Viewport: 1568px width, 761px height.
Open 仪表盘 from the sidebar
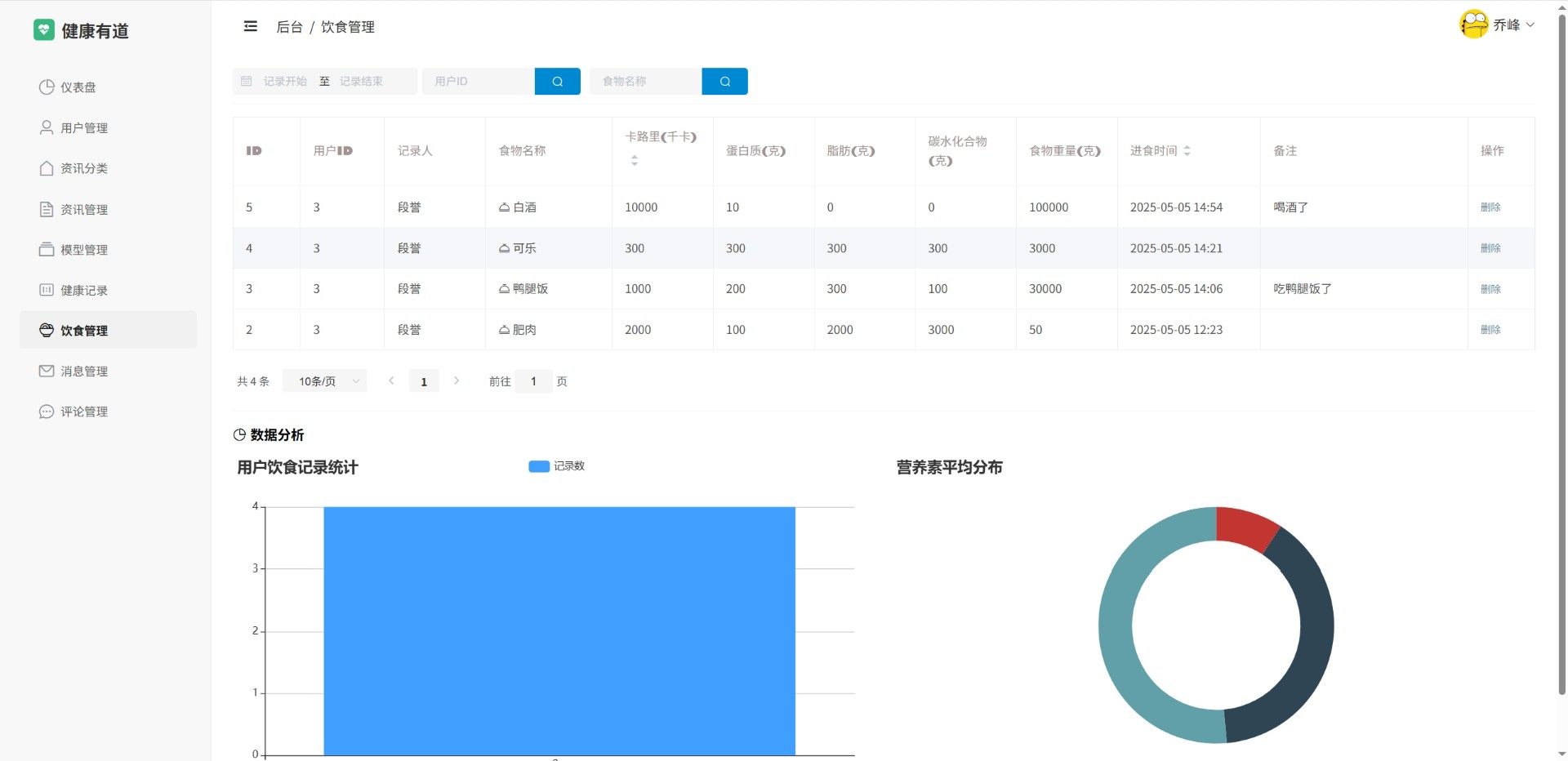(78, 87)
